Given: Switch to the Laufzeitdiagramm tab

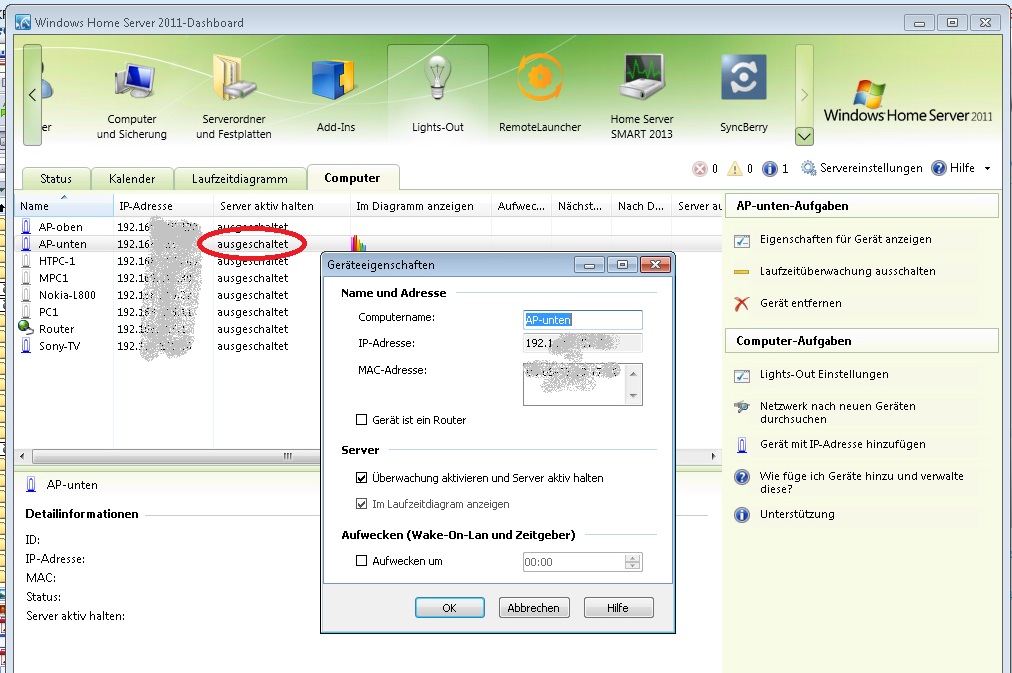Looking at the screenshot, I should pos(240,179).
